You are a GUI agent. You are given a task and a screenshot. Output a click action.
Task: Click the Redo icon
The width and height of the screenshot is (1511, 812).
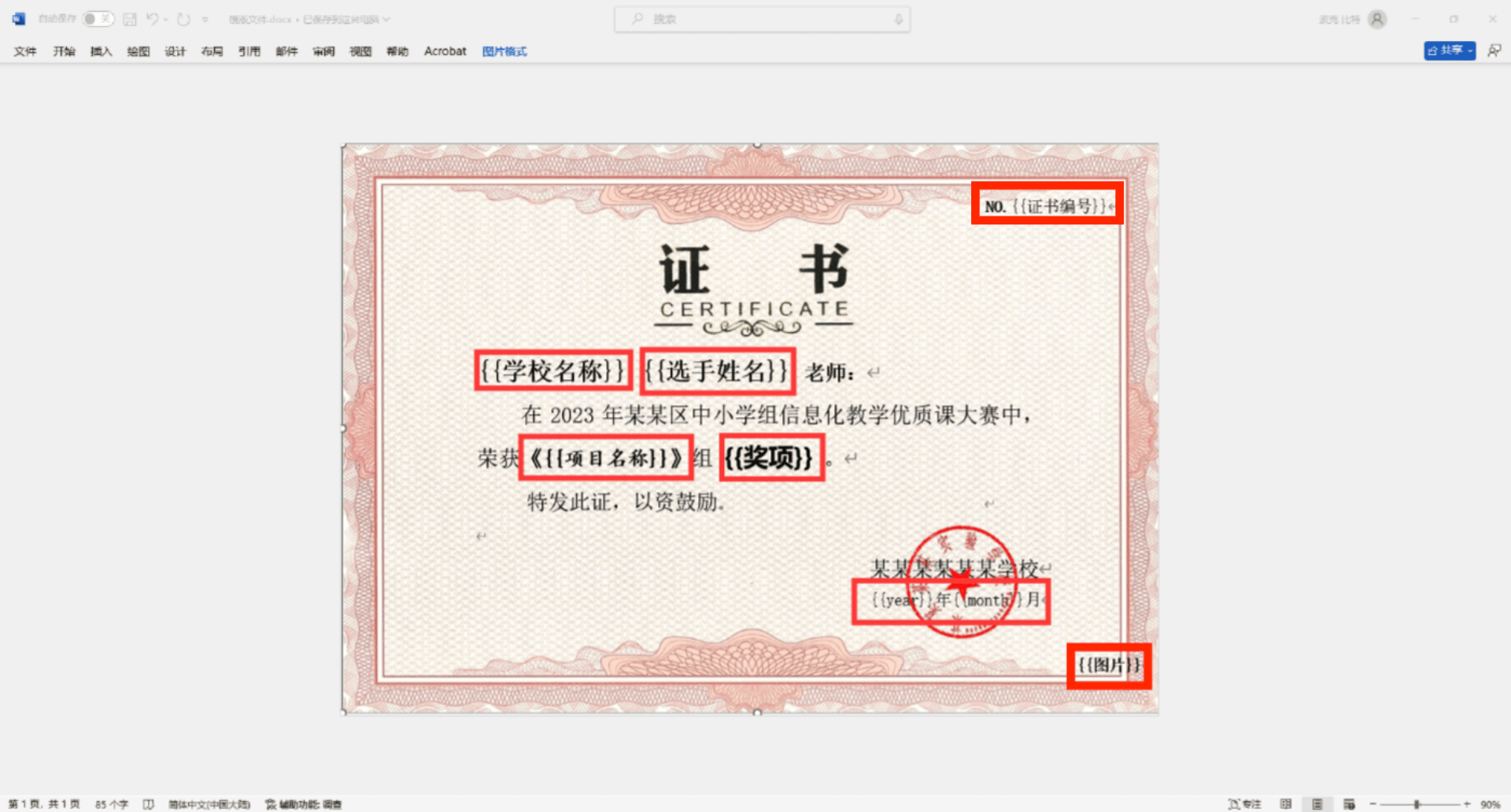183,18
